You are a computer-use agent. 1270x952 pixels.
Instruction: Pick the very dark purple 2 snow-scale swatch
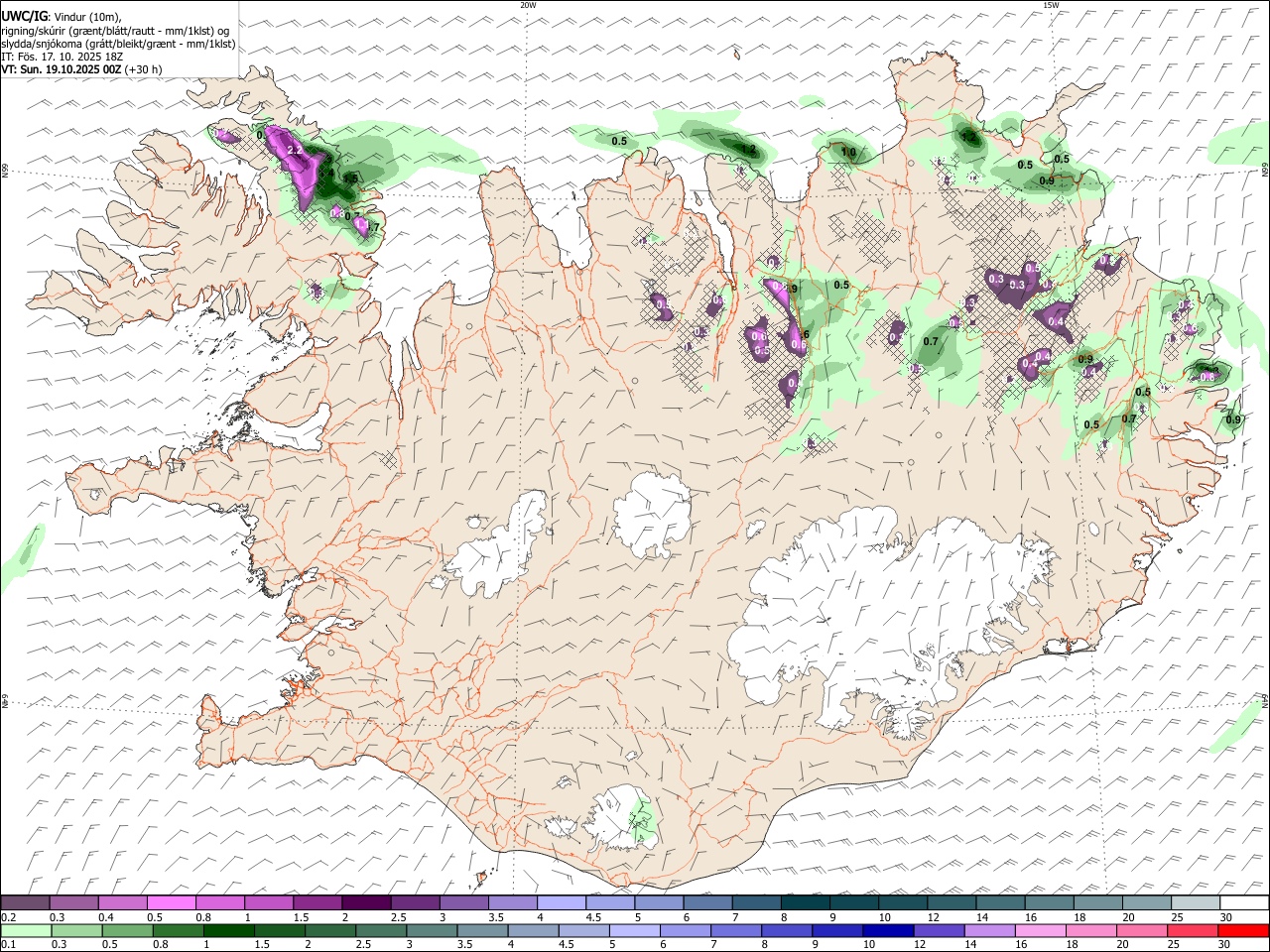365,903
